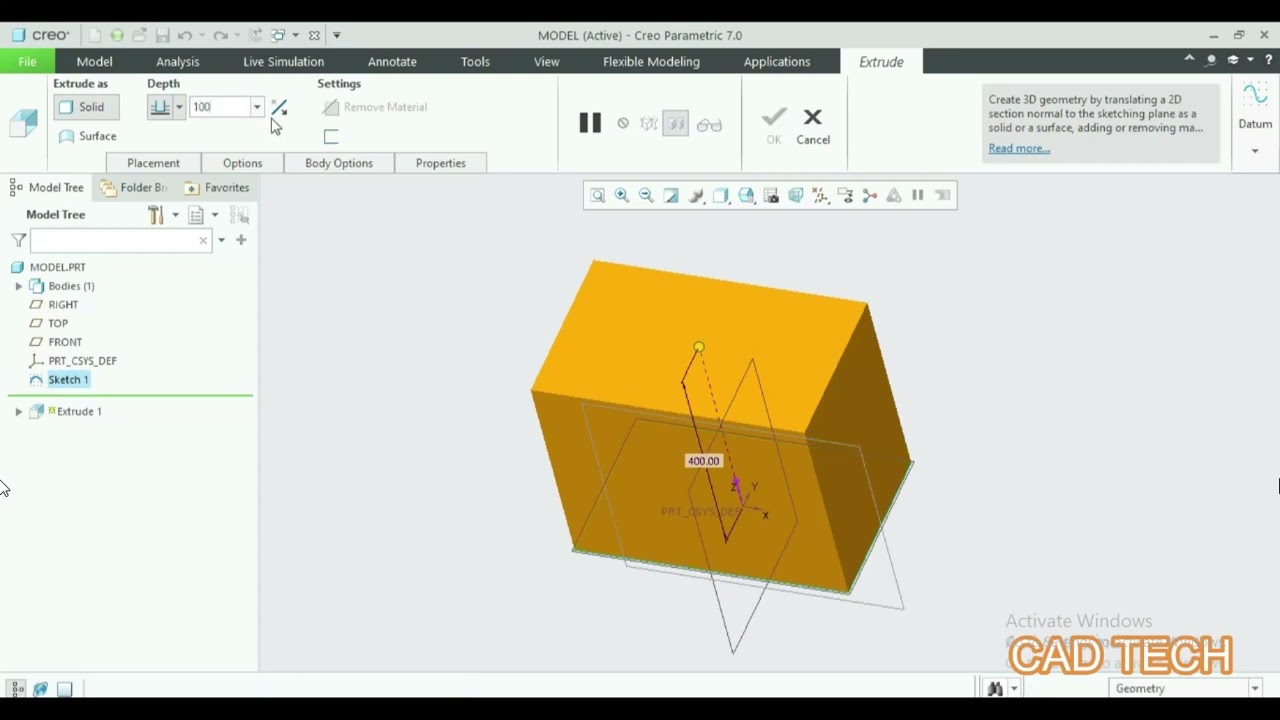The width and height of the screenshot is (1280, 720).
Task: Click the Redo arrow icon
Action: [x=220, y=35]
